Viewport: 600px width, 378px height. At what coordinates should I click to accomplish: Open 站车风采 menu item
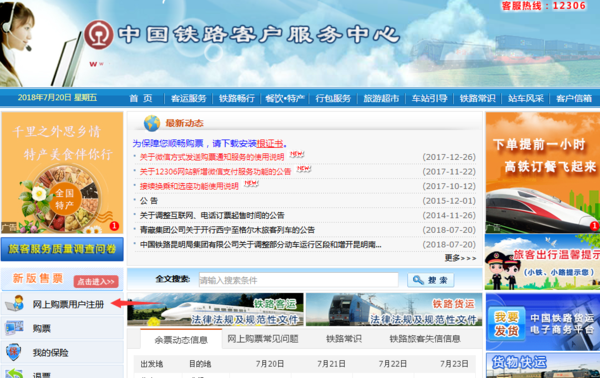(526, 98)
